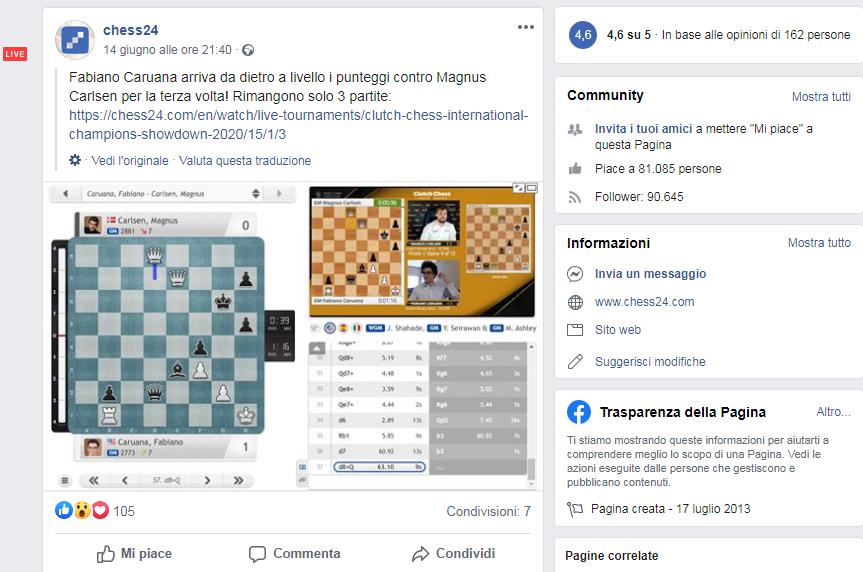
Task: Open the chess24 page profile picture
Action: coord(75,40)
